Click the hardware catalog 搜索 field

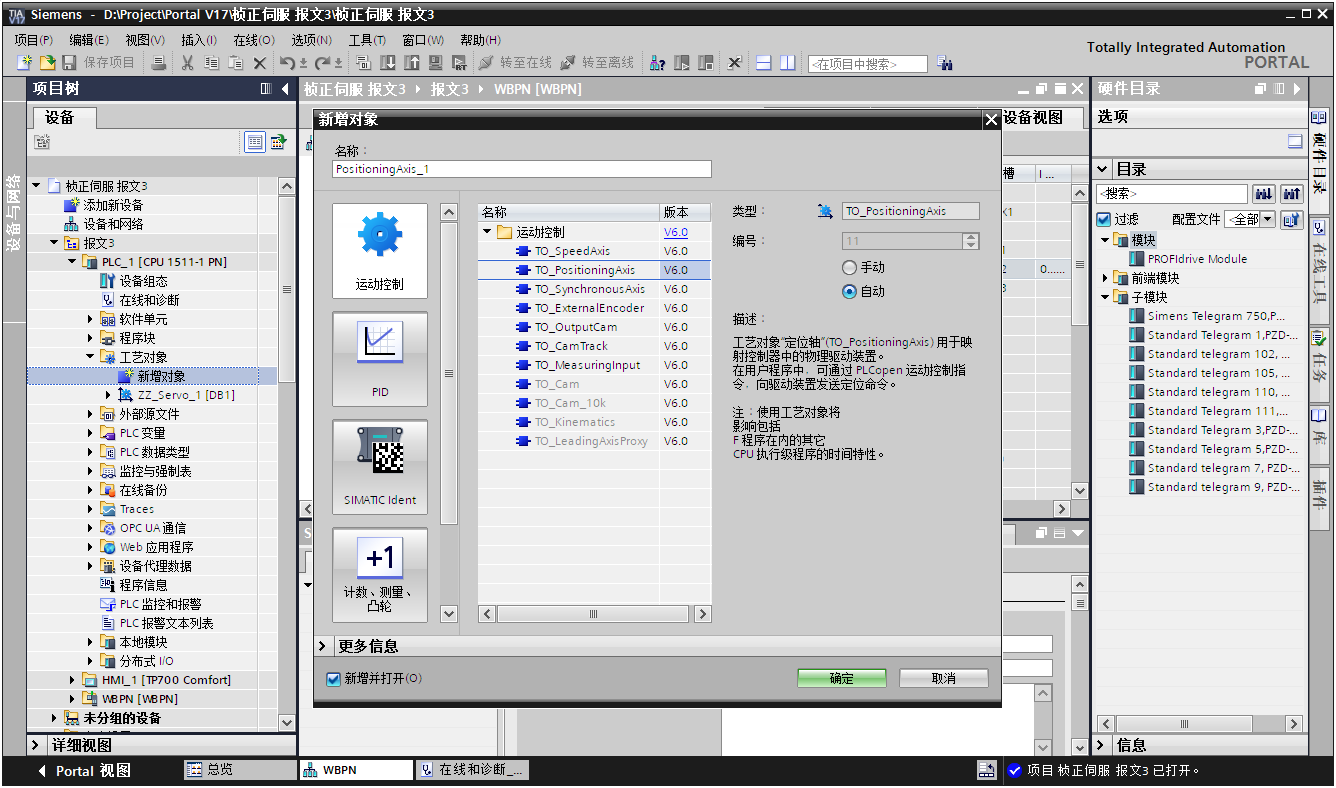(x=1172, y=193)
